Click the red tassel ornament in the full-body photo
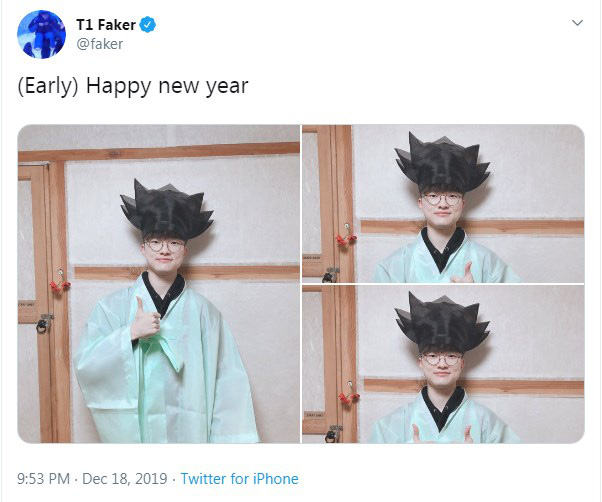Screen dimensions: 602x502 [60, 284]
